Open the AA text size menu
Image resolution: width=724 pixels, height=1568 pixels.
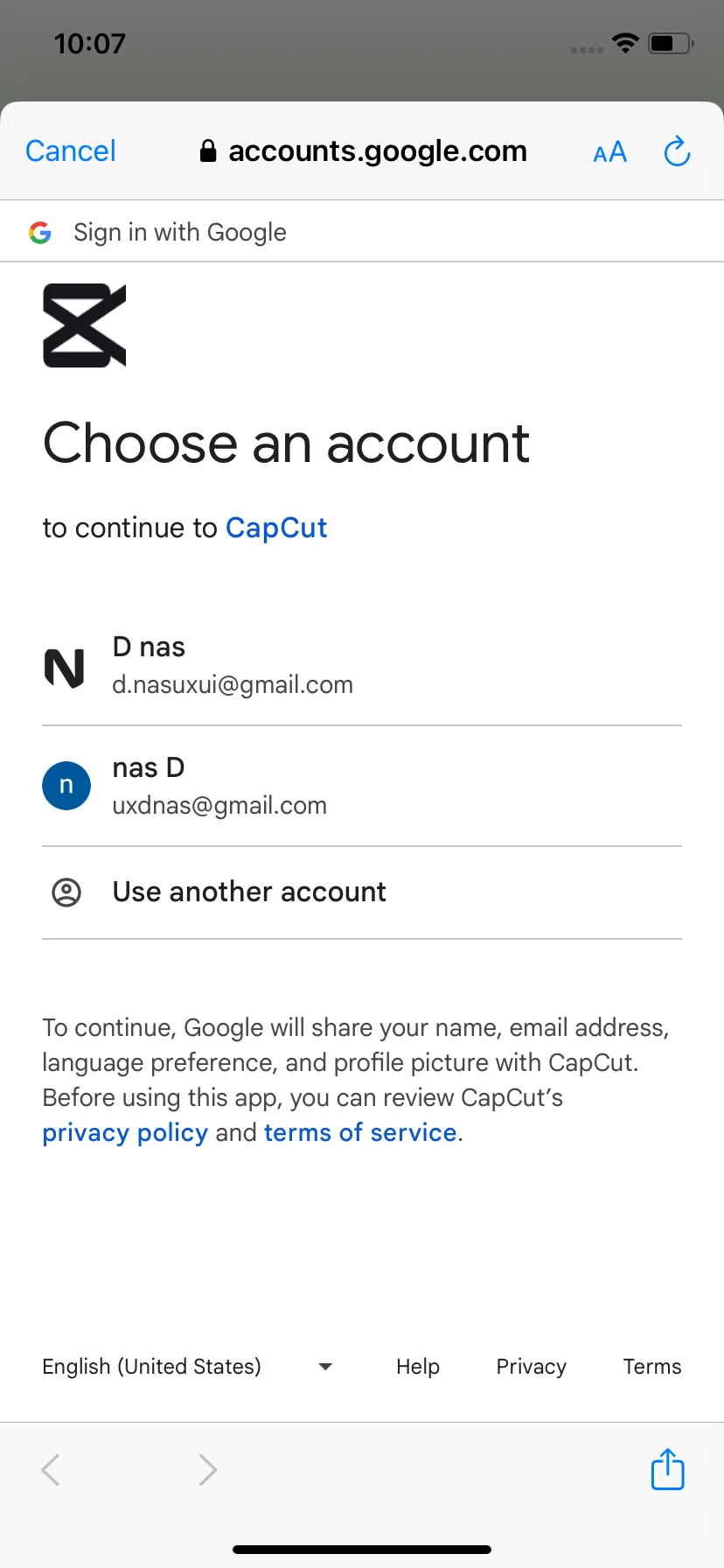pos(609,152)
